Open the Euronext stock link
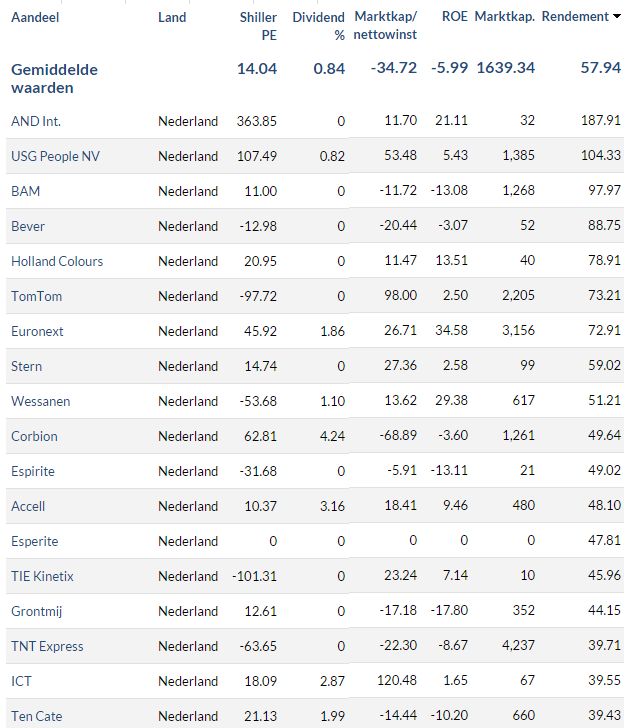 pyautogui.click(x=37, y=332)
